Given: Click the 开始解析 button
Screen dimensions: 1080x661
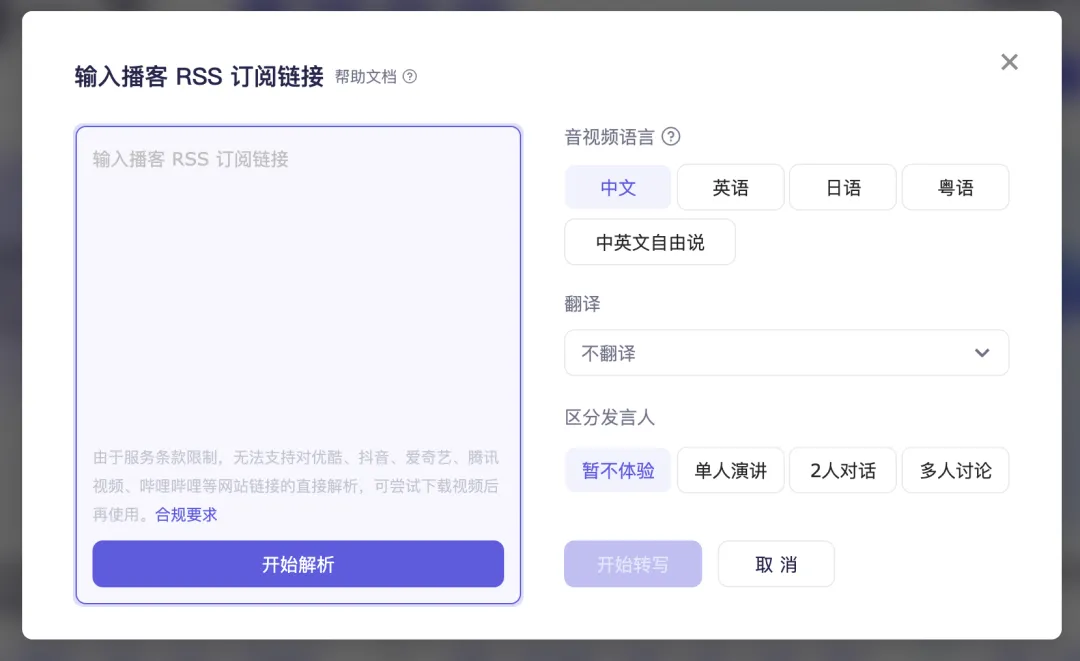Looking at the screenshot, I should point(298,564).
